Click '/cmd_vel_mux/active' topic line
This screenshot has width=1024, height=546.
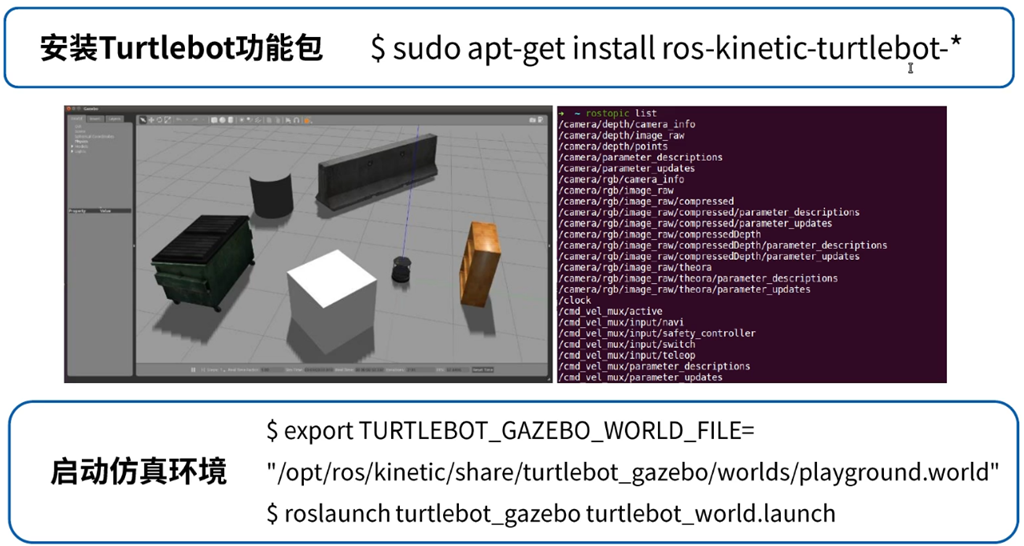(610, 312)
